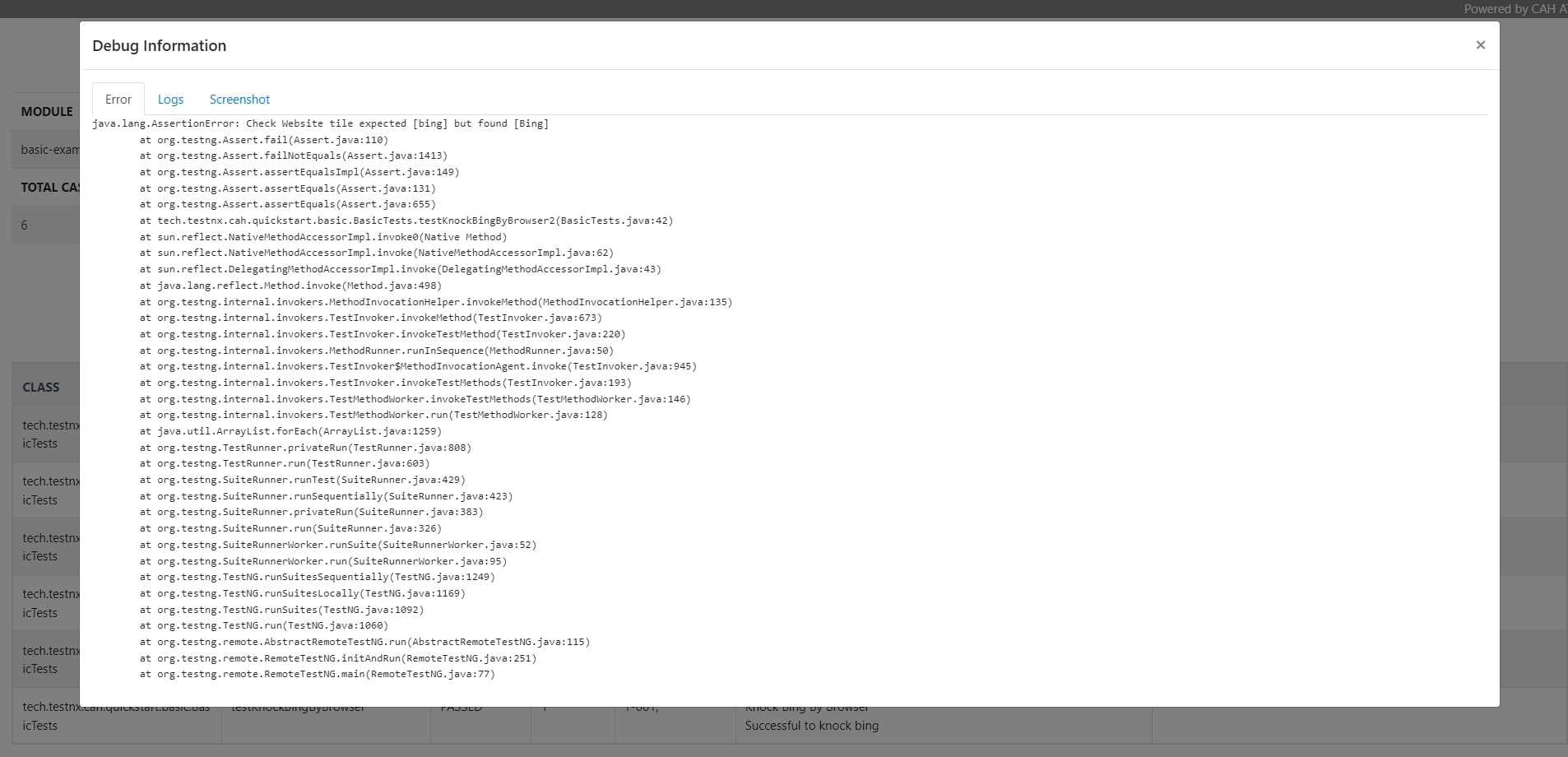Click the Successful to knock bing message

(812, 726)
